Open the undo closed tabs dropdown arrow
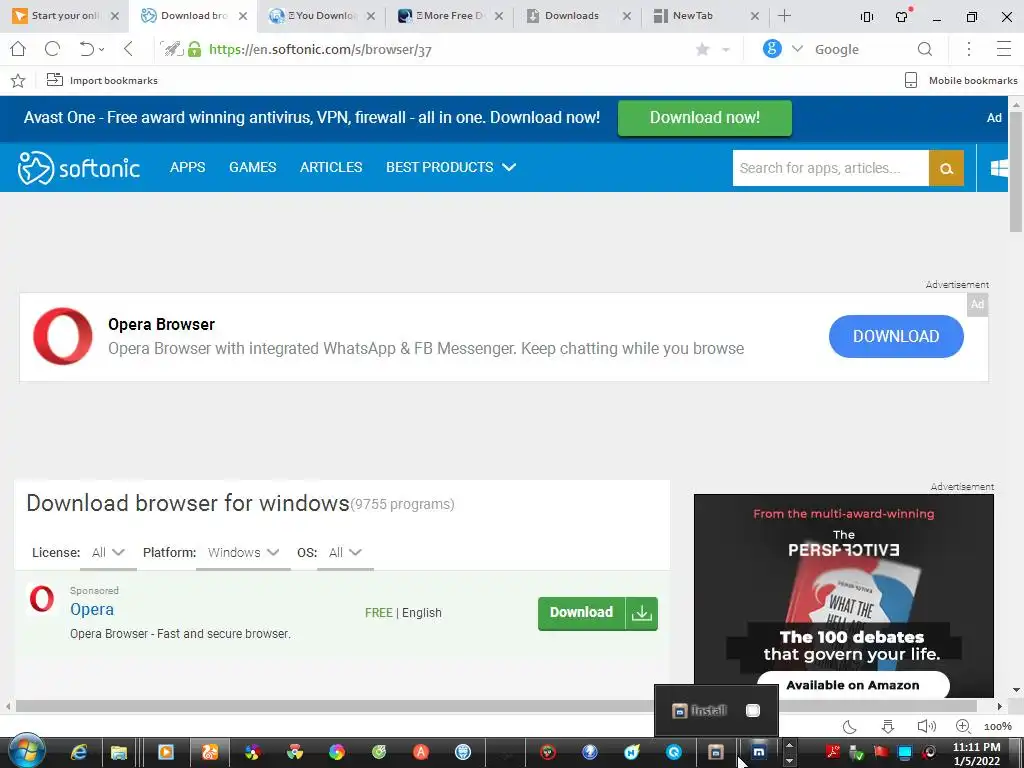 point(102,50)
